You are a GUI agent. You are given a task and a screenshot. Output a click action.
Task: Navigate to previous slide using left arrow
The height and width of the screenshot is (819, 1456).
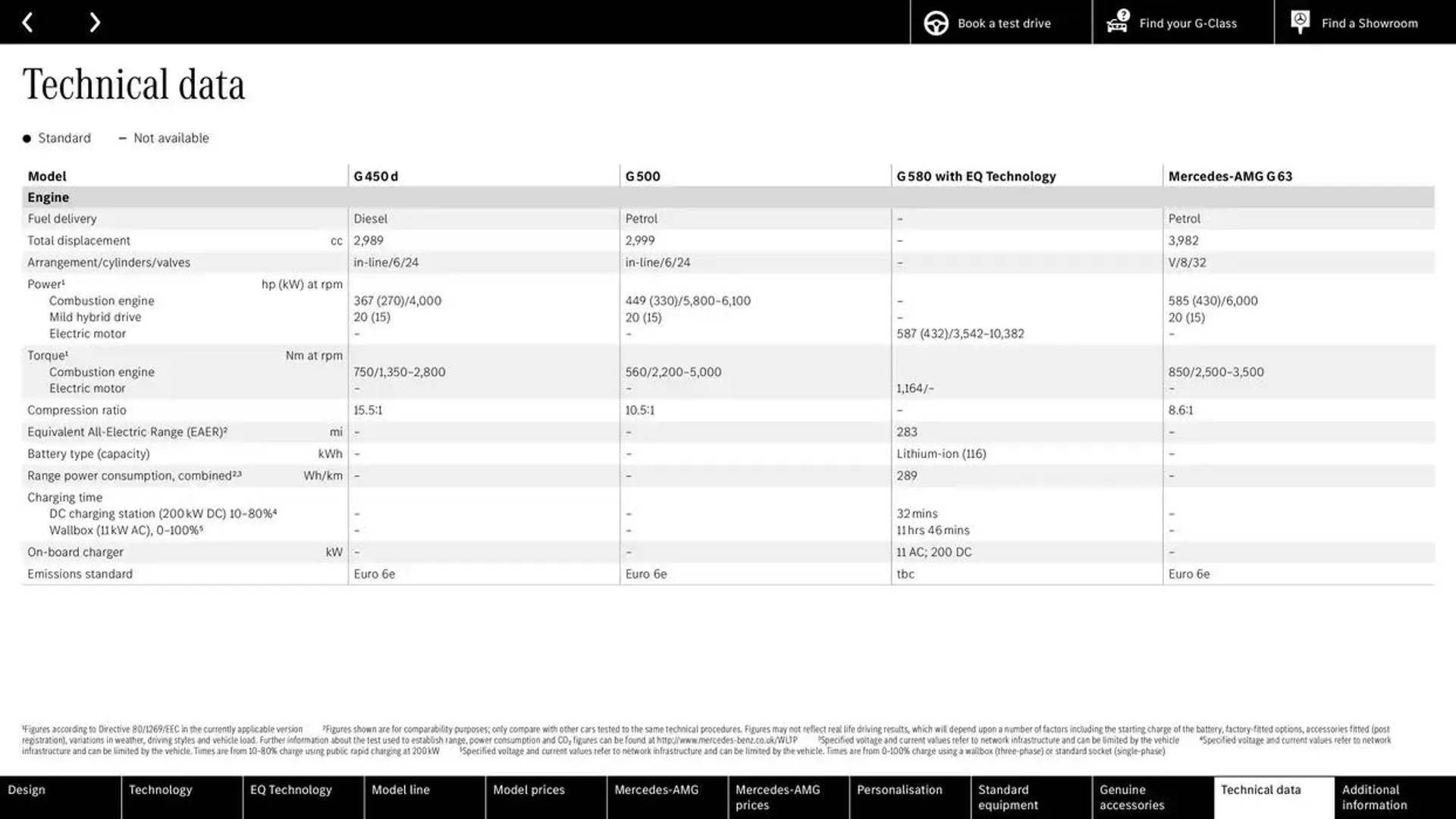click(27, 22)
